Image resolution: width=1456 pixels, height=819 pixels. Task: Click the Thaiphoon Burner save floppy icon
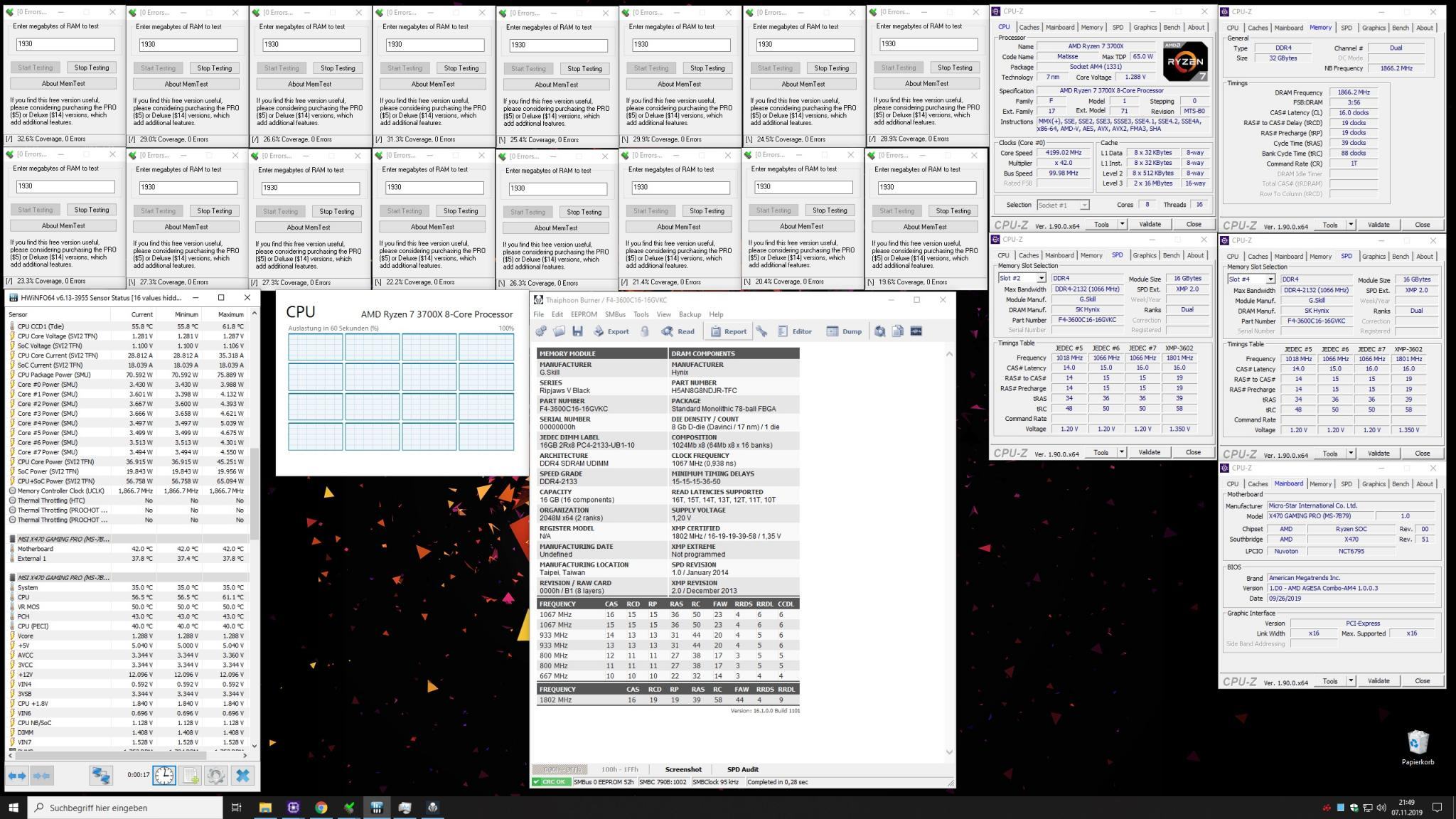click(577, 331)
